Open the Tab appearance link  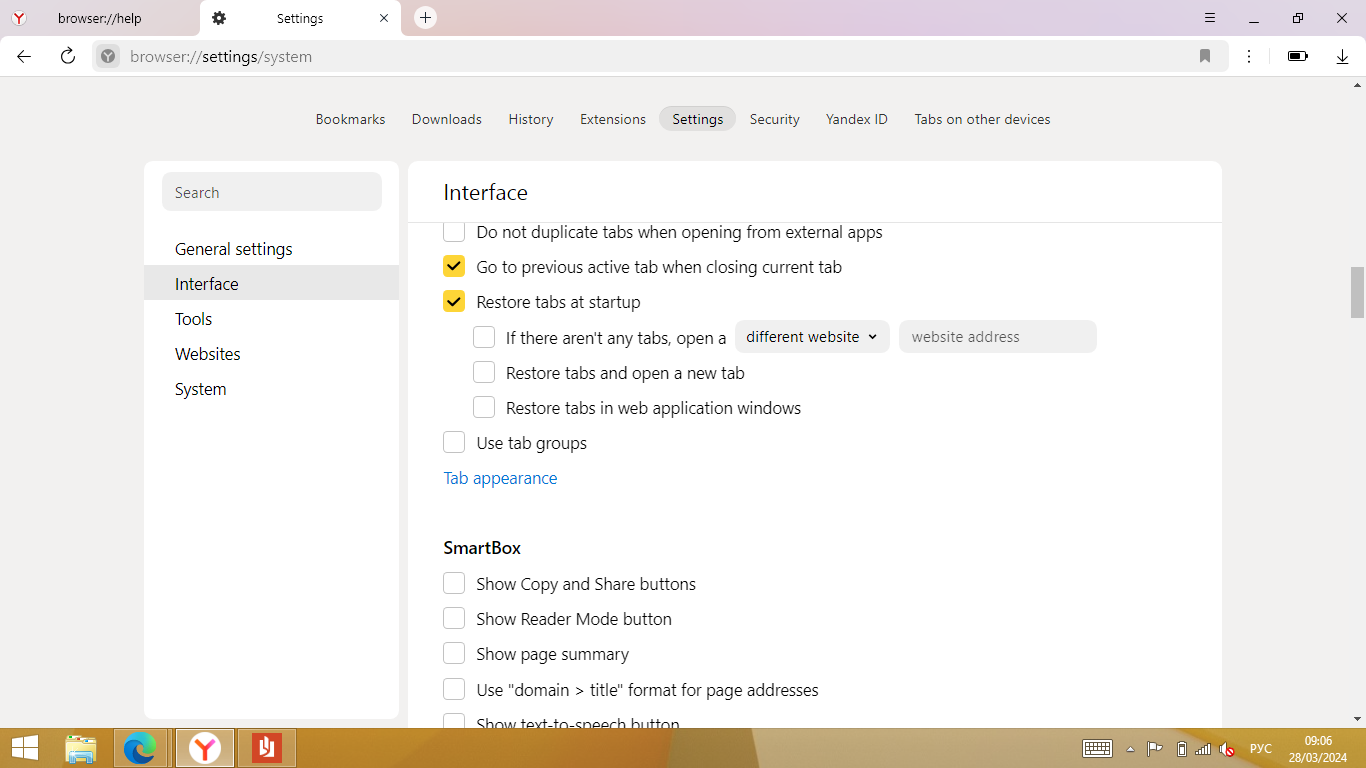click(500, 478)
